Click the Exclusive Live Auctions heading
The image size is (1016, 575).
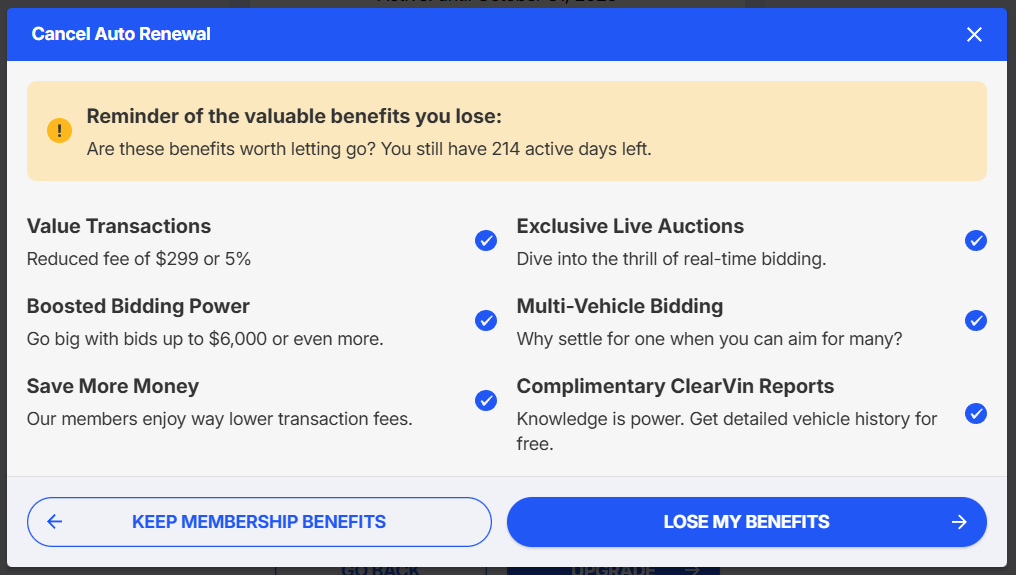pos(630,226)
